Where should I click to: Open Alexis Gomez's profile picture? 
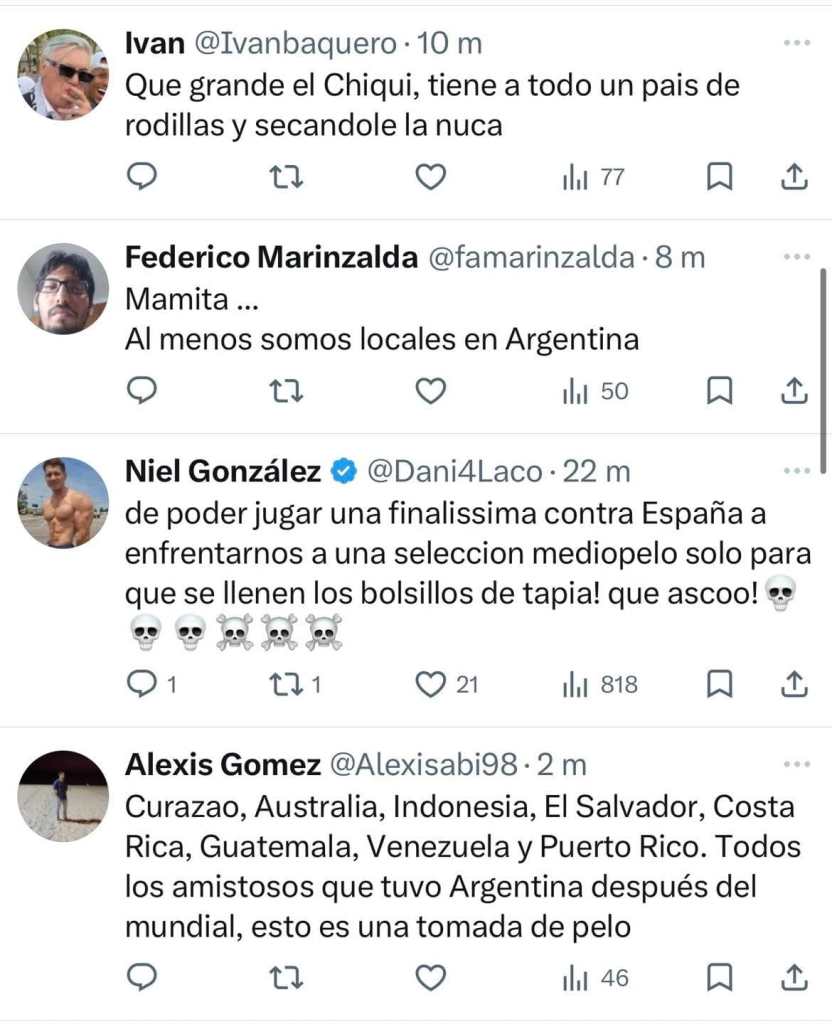point(63,797)
